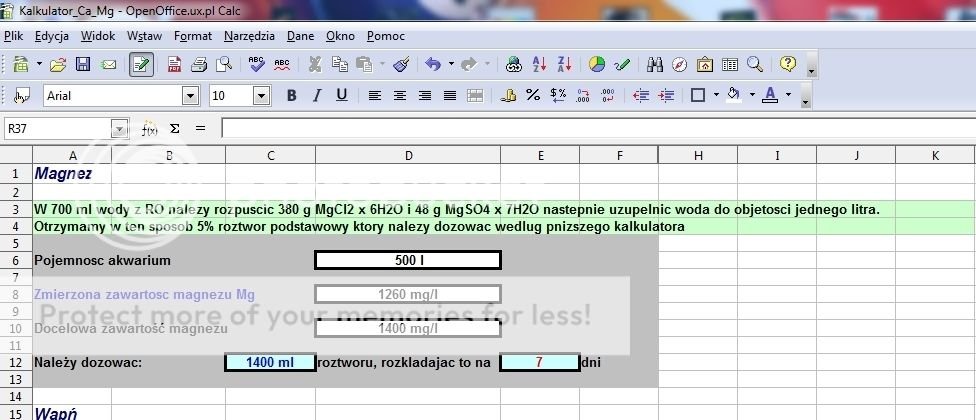Open the Widok menu
The height and width of the screenshot is (420, 976).
click(x=98, y=36)
